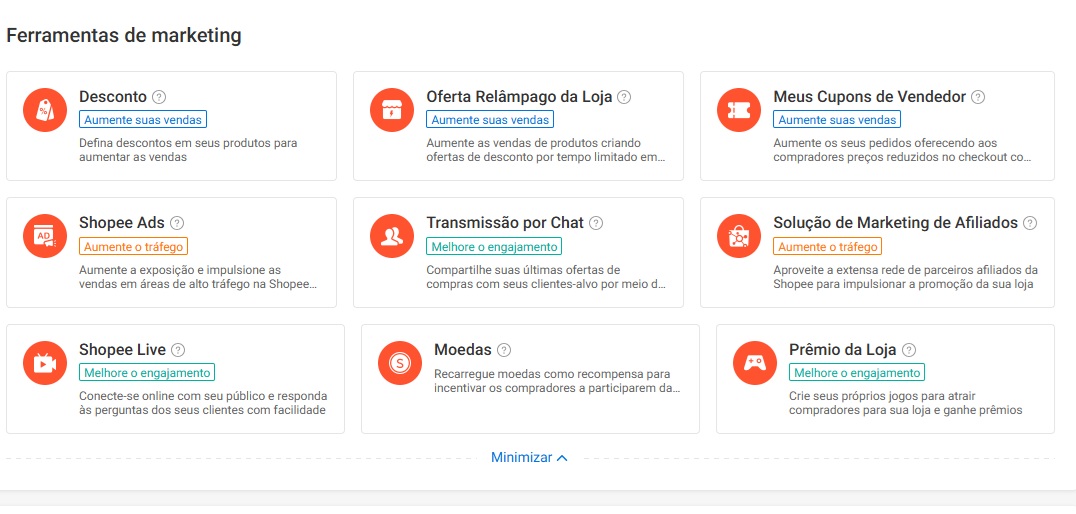Click 'Aumente o tráfego' tag under Marketing de Afiliados
The height and width of the screenshot is (514, 1076).
click(828, 246)
